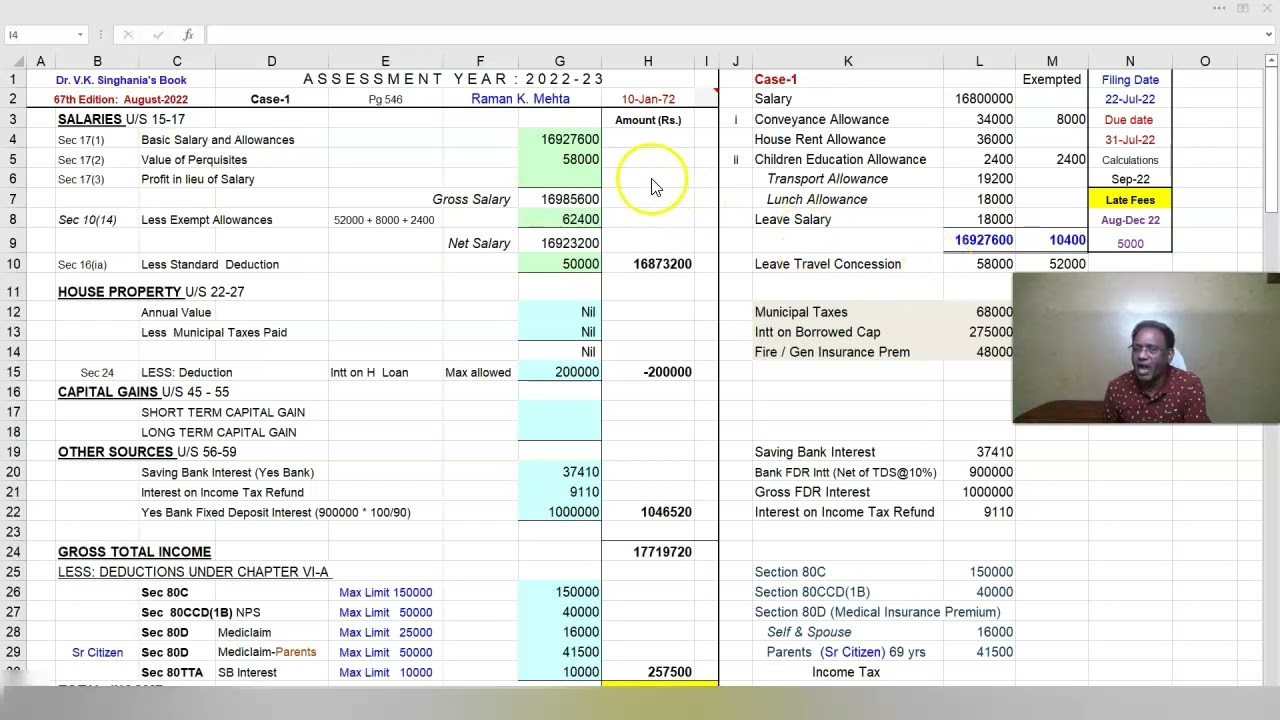1280x720 pixels.
Task: Select the Section 80C value 150000 in column L
Action: pos(981,572)
